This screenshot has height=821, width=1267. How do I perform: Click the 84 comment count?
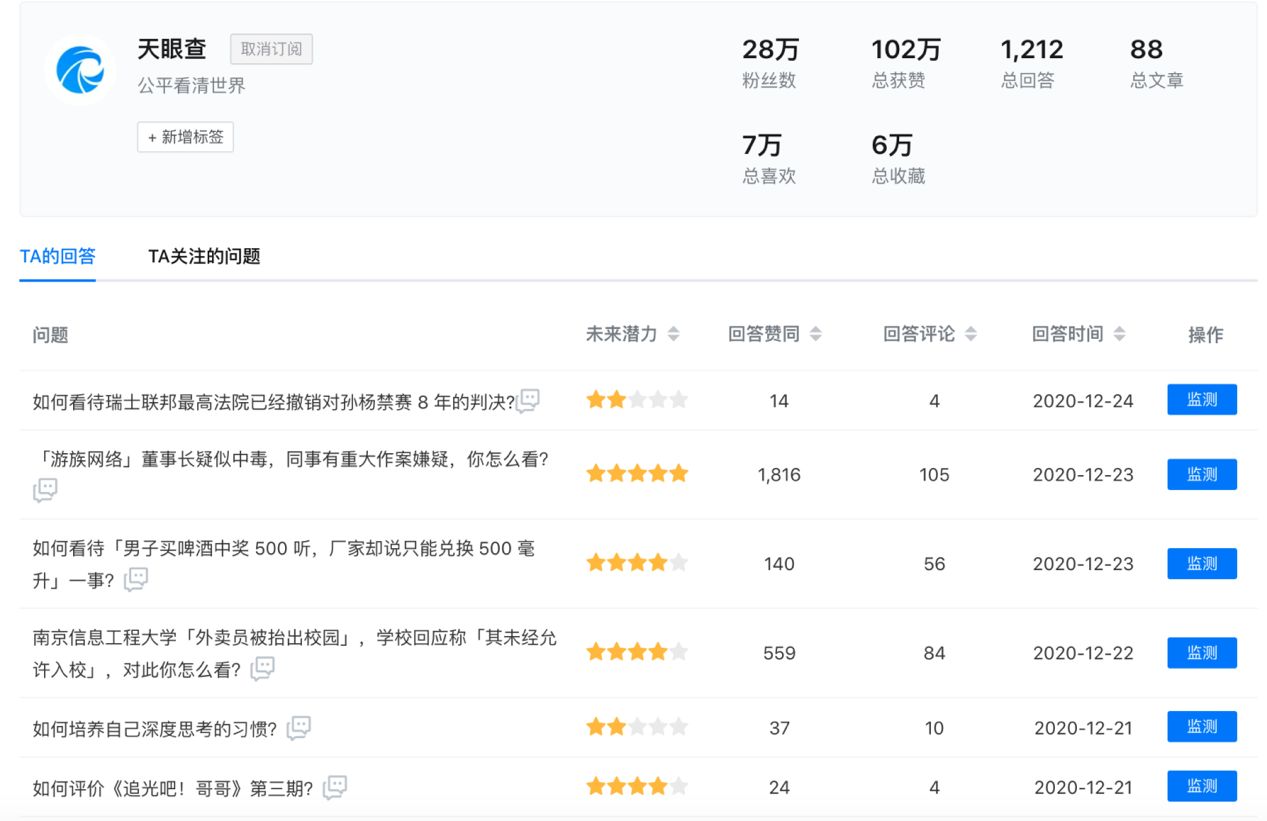(x=934, y=653)
